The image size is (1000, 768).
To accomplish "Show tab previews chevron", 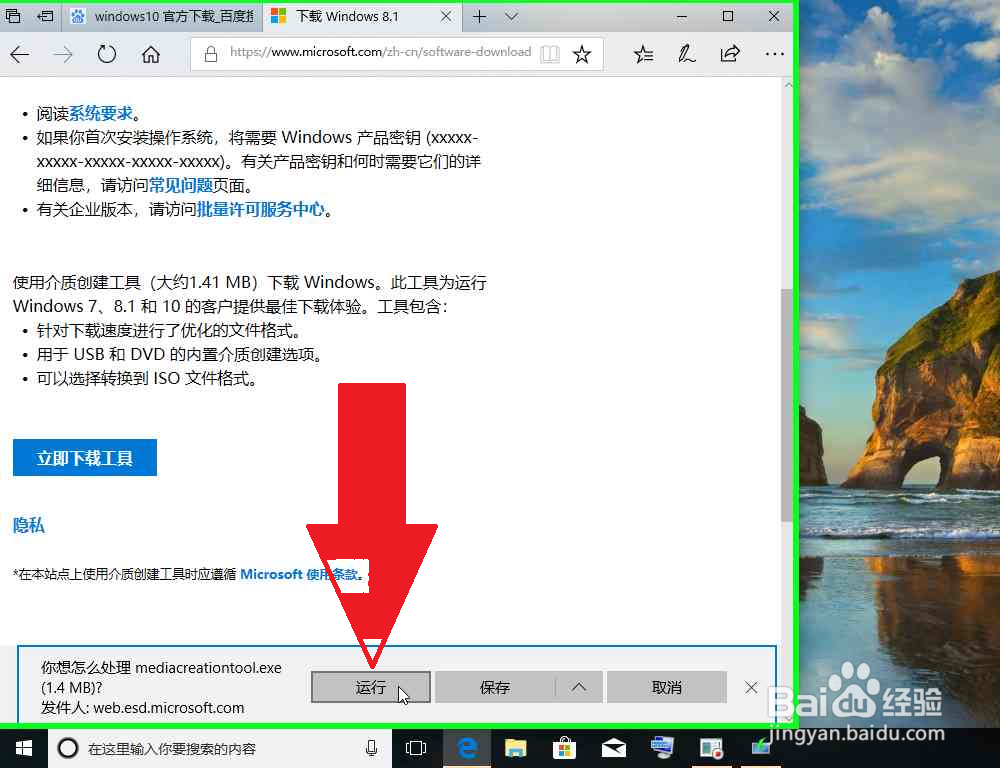I will point(511,17).
